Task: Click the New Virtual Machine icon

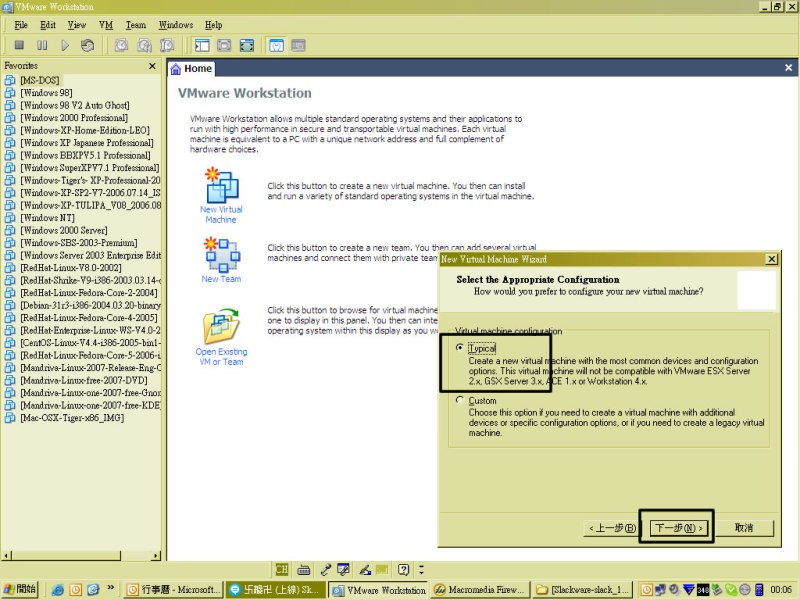Action: pyautogui.click(x=221, y=186)
